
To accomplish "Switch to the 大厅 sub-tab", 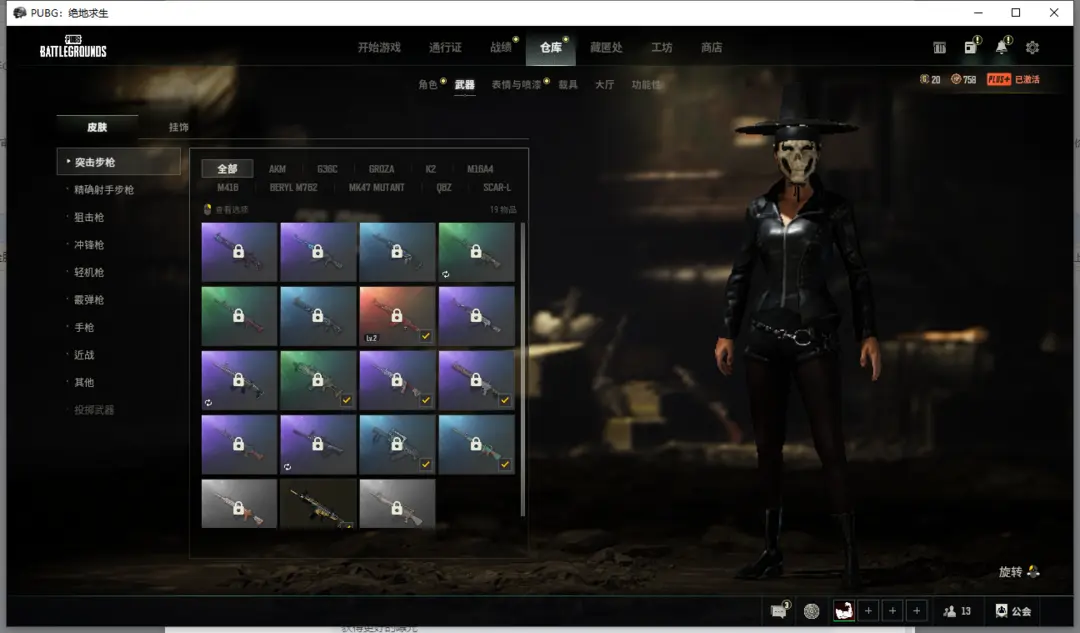I will click(605, 85).
